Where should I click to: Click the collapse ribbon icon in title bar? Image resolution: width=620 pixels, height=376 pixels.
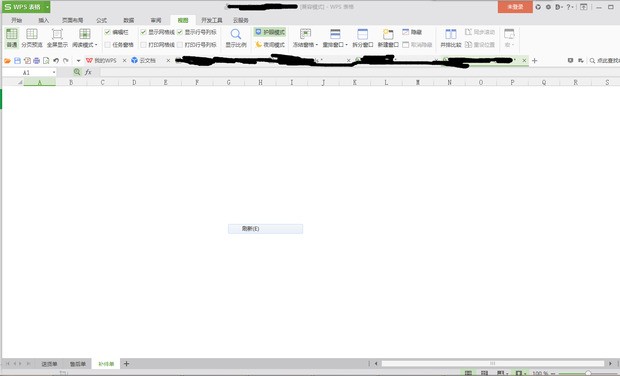[584, 7]
